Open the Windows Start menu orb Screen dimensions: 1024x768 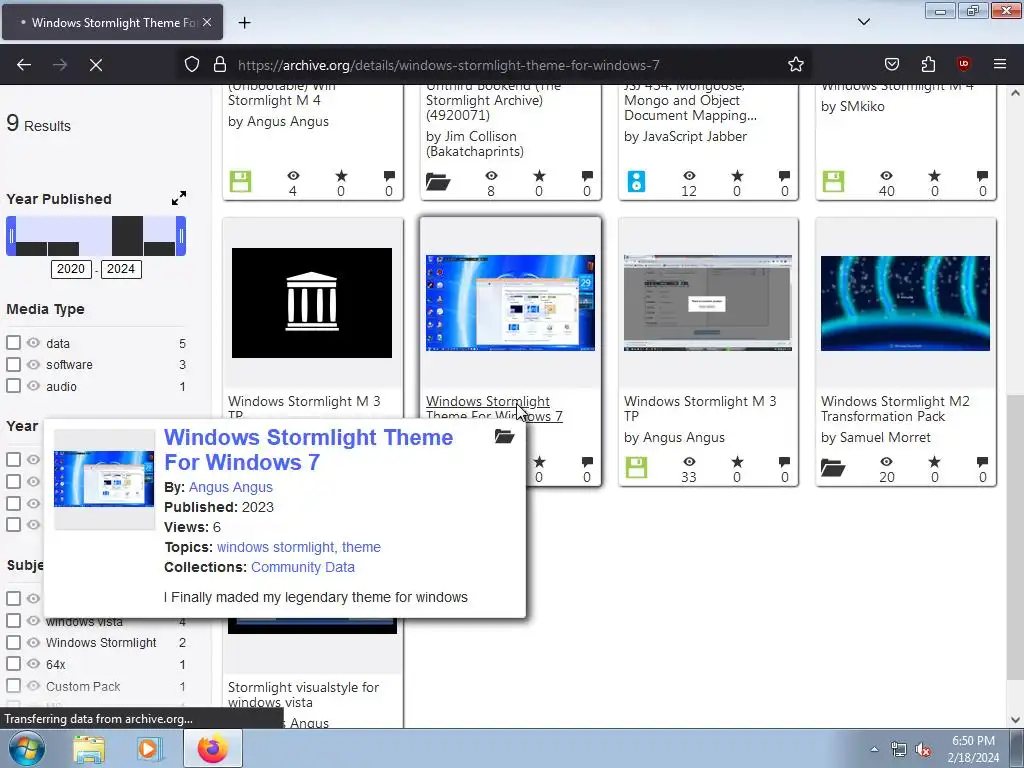click(x=26, y=748)
